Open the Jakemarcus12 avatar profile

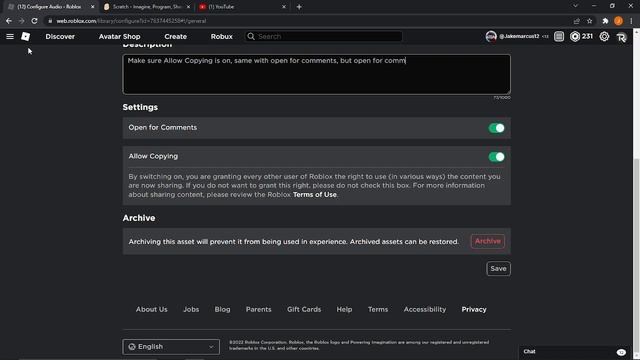click(x=491, y=36)
